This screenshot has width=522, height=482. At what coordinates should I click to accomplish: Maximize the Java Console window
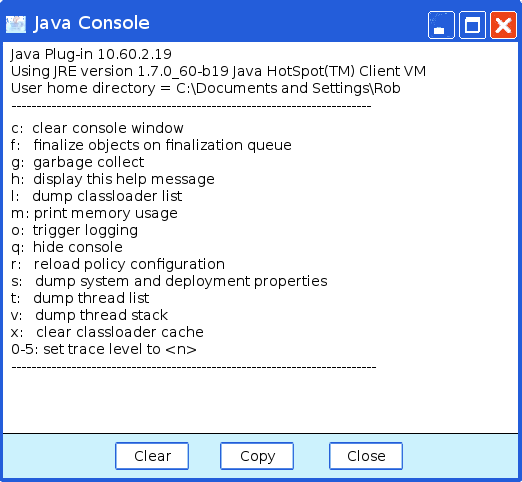point(472,25)
